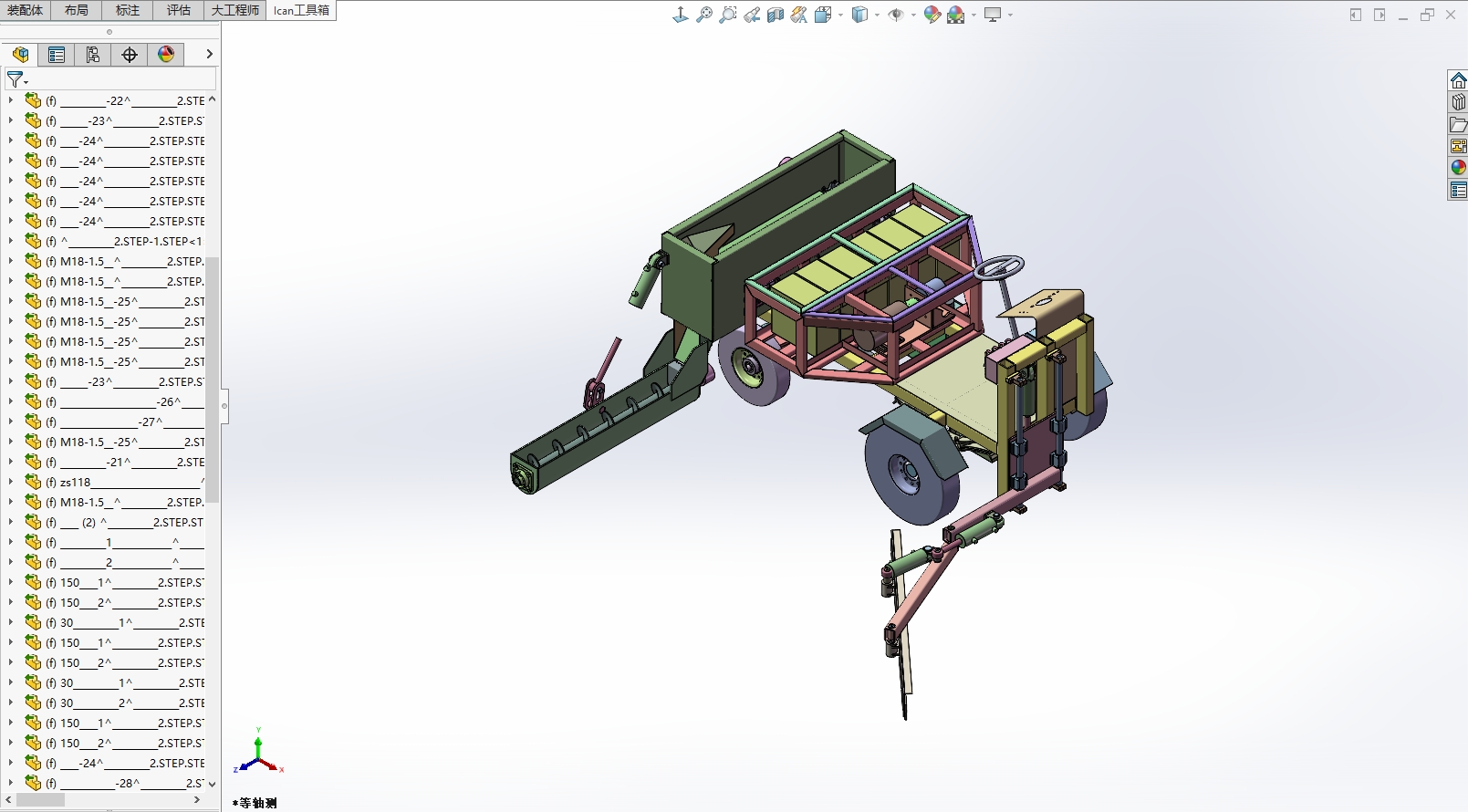Click the Display Style cube icon
1468x812 pixels.
tap(859, 15)
